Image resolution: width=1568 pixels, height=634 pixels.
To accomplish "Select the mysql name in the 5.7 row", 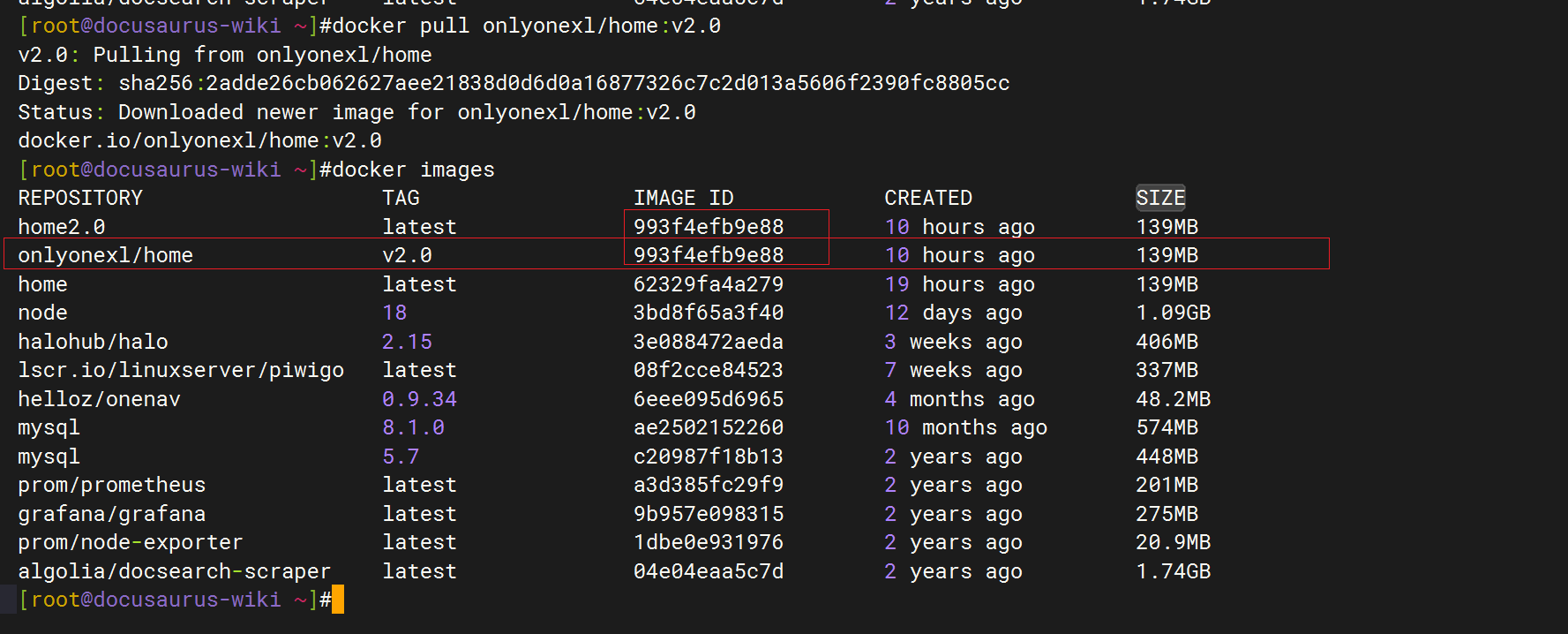I will 49,457.
